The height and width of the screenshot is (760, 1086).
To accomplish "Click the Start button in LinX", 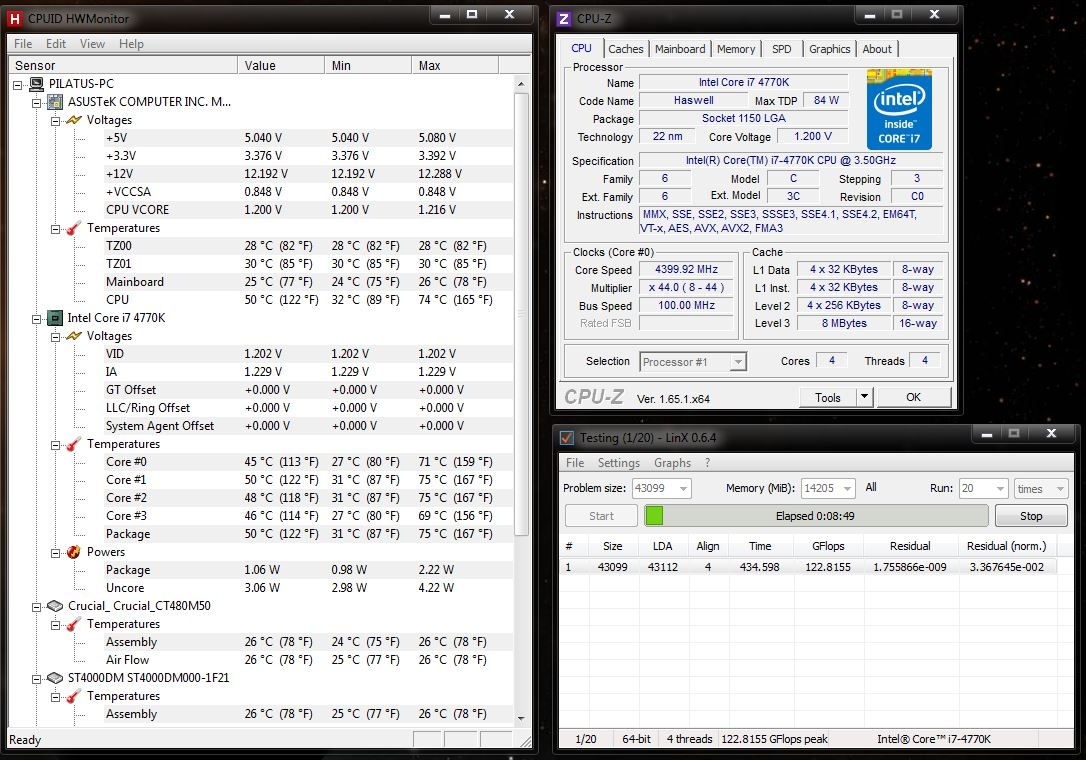I will pos(601,515).
